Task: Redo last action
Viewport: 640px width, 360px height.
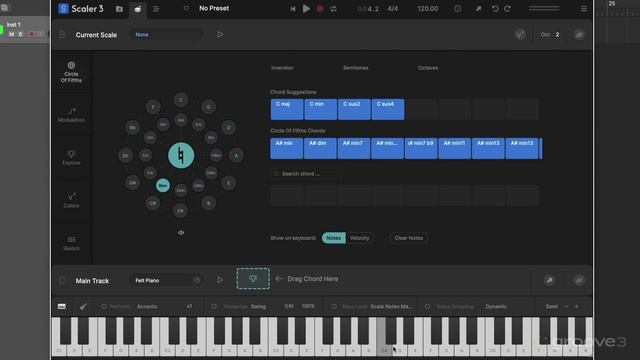Action: pyautogui.click(x=507, y=9)
